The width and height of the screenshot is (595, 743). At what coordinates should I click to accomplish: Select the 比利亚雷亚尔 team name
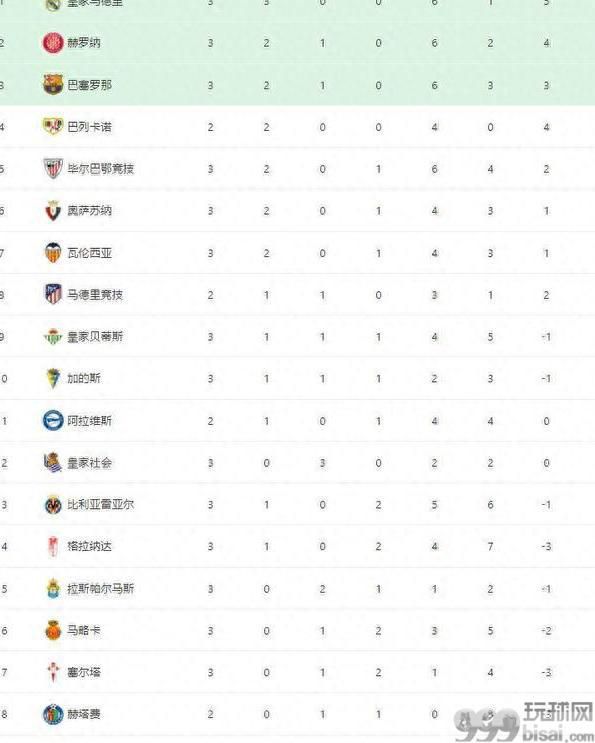point(100,505)
